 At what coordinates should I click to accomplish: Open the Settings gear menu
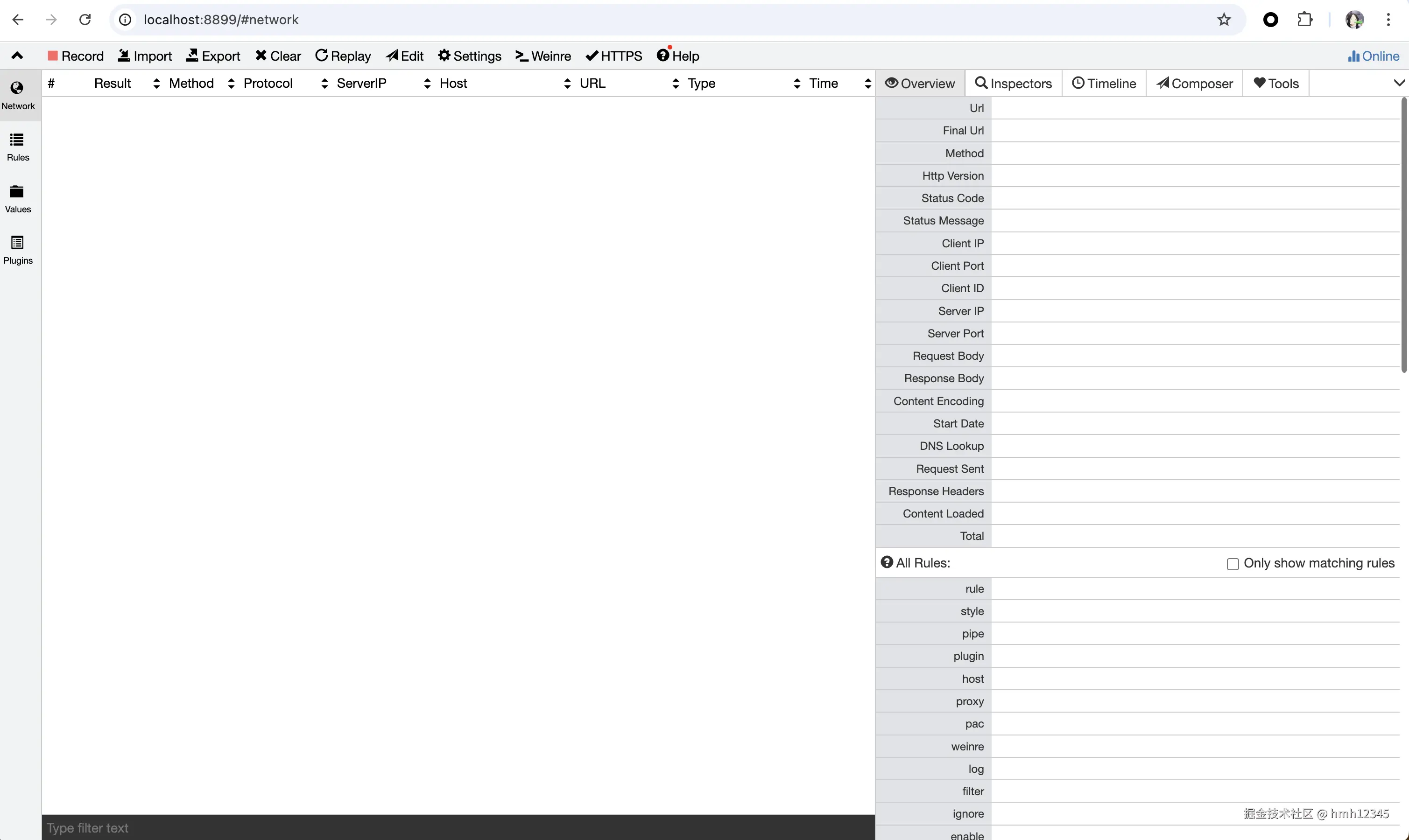pos(469,56)
